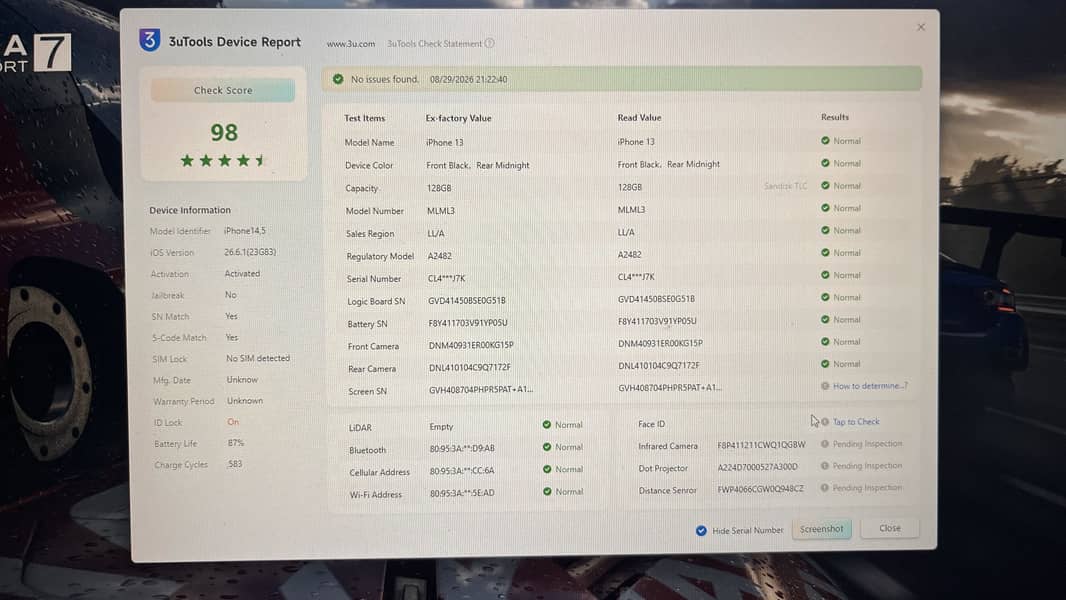Click the green check icon beside No issues found
Image resolution: width=1066 pixels, height=600 pixels.
click(338, 79)
